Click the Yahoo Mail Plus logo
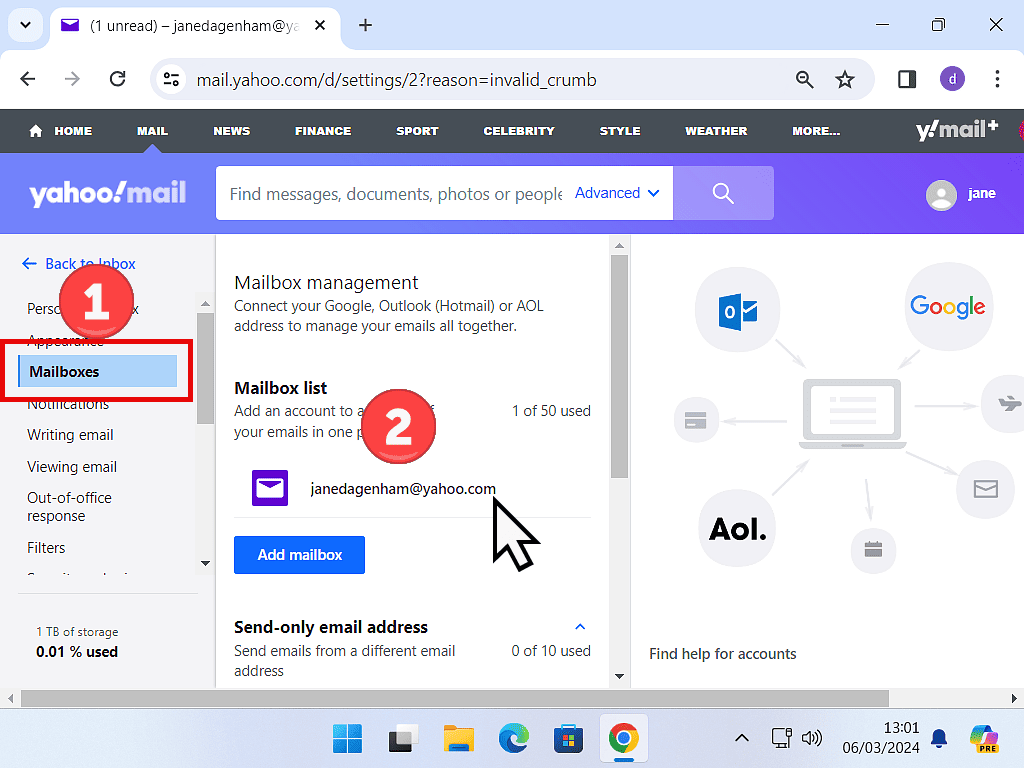Screen dimensions: 1024x768 point(956,131)
